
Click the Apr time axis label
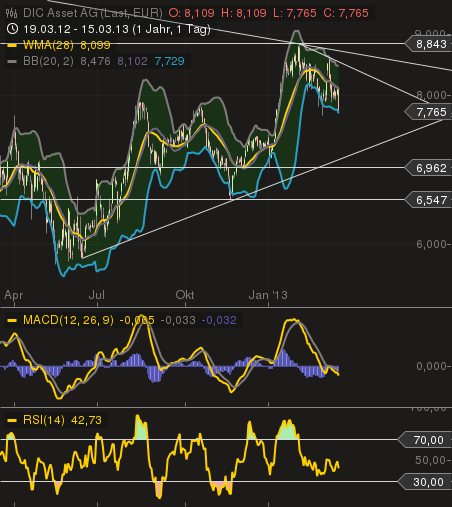pos(14,295)
